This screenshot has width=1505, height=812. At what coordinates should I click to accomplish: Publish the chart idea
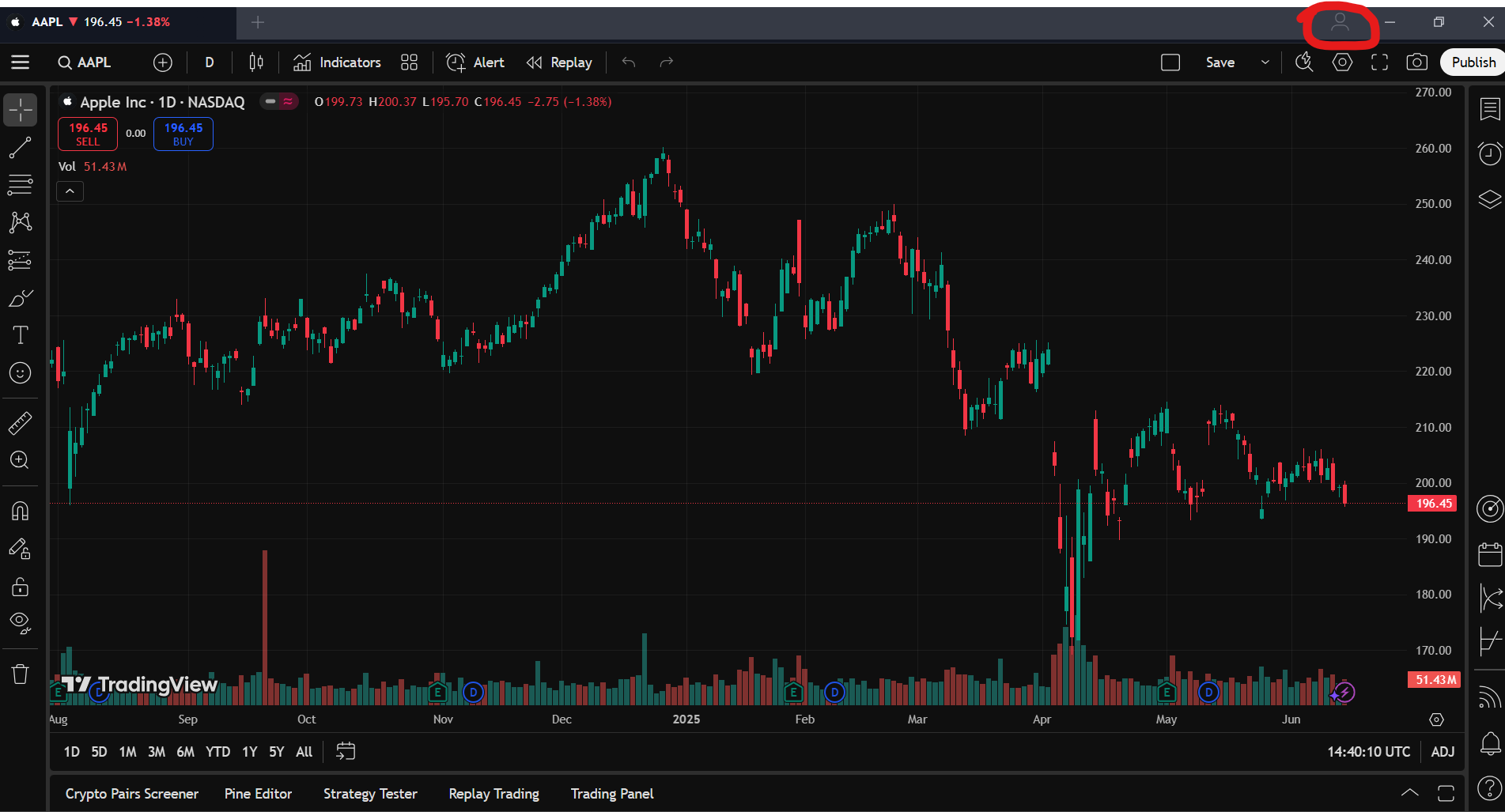(1473, 62)
